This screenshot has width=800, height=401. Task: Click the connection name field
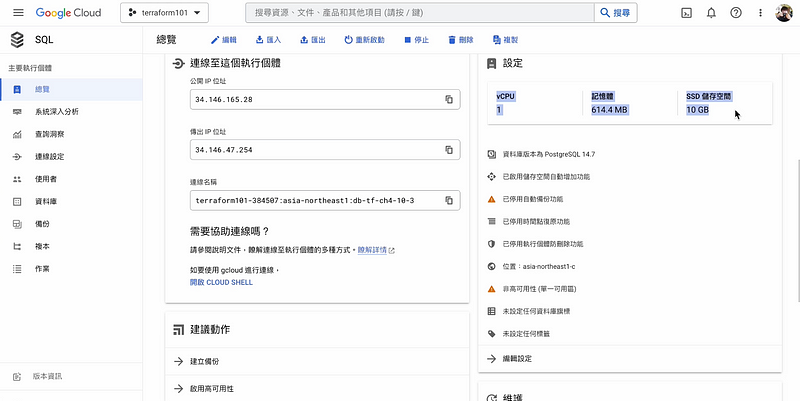click(x=325, y=200)
